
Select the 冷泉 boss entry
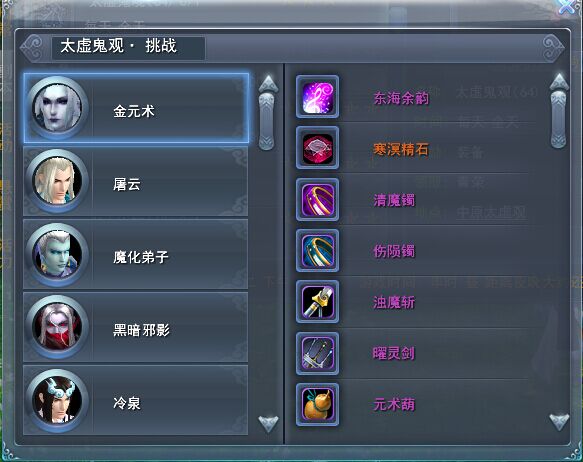point(136,400)
